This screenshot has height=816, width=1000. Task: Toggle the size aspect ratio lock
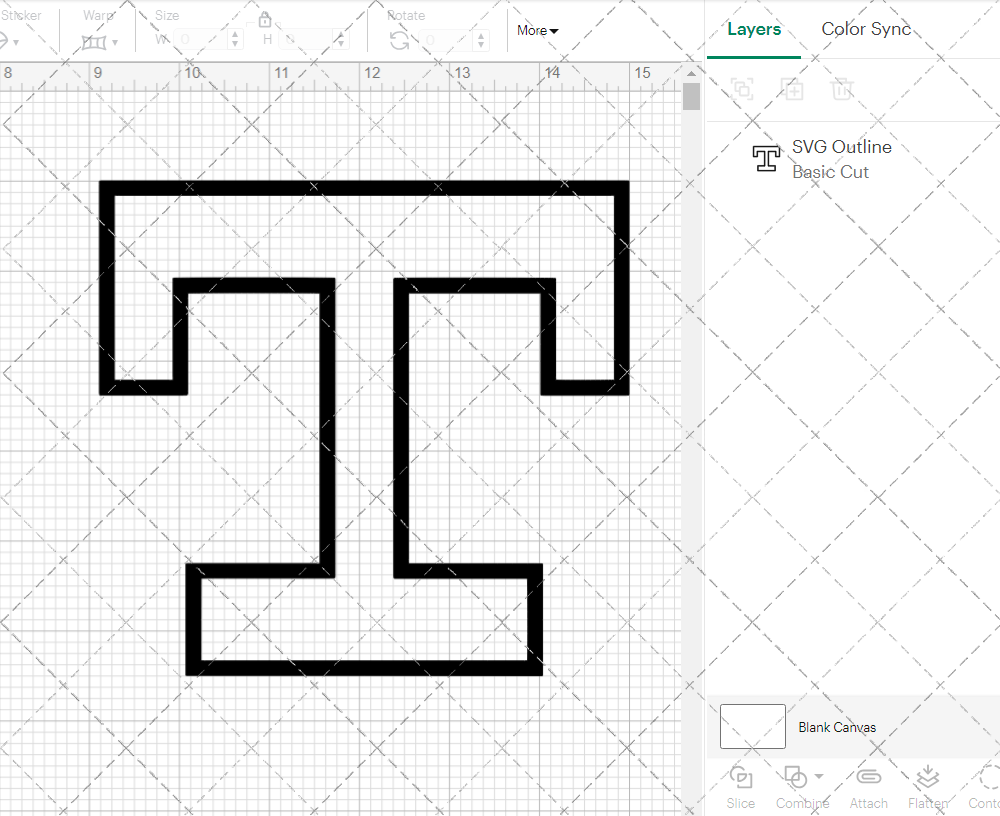pyautogui.click(x=265, y=20)
